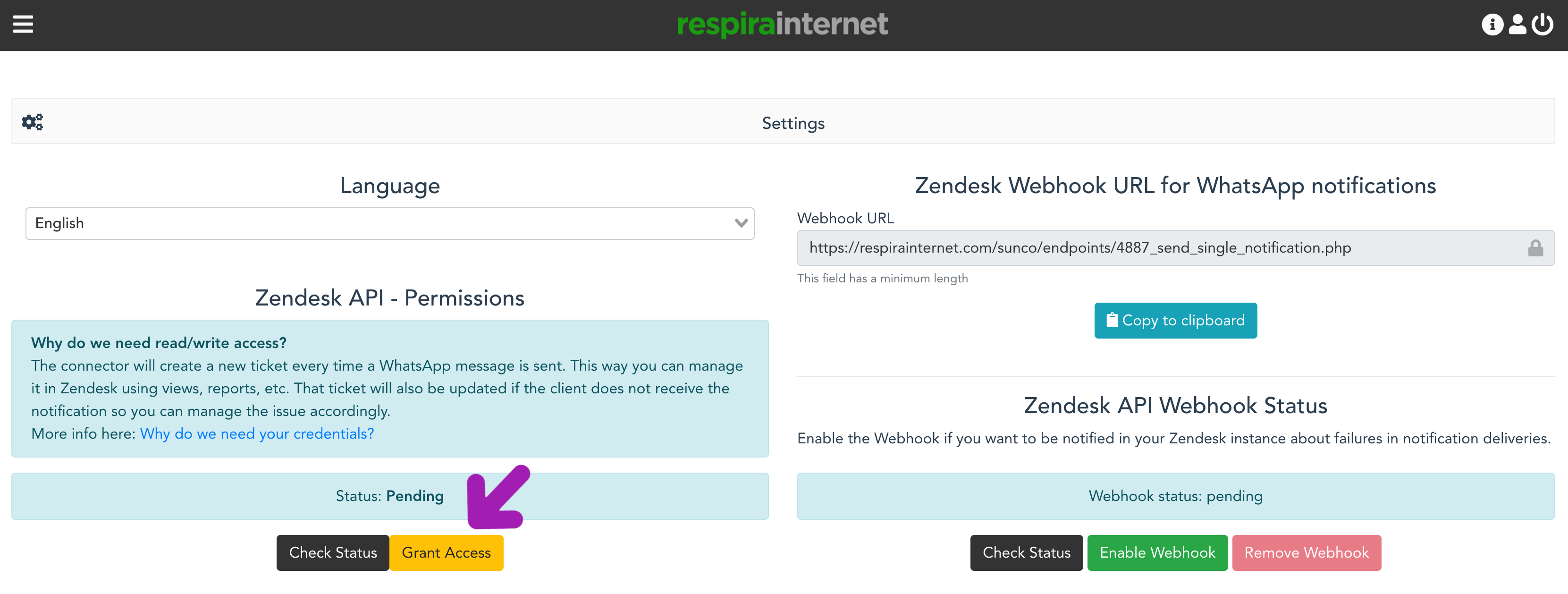Select the Webhook URL input field
Viewport: 1568px width, 594px height.
(1156, 247)
